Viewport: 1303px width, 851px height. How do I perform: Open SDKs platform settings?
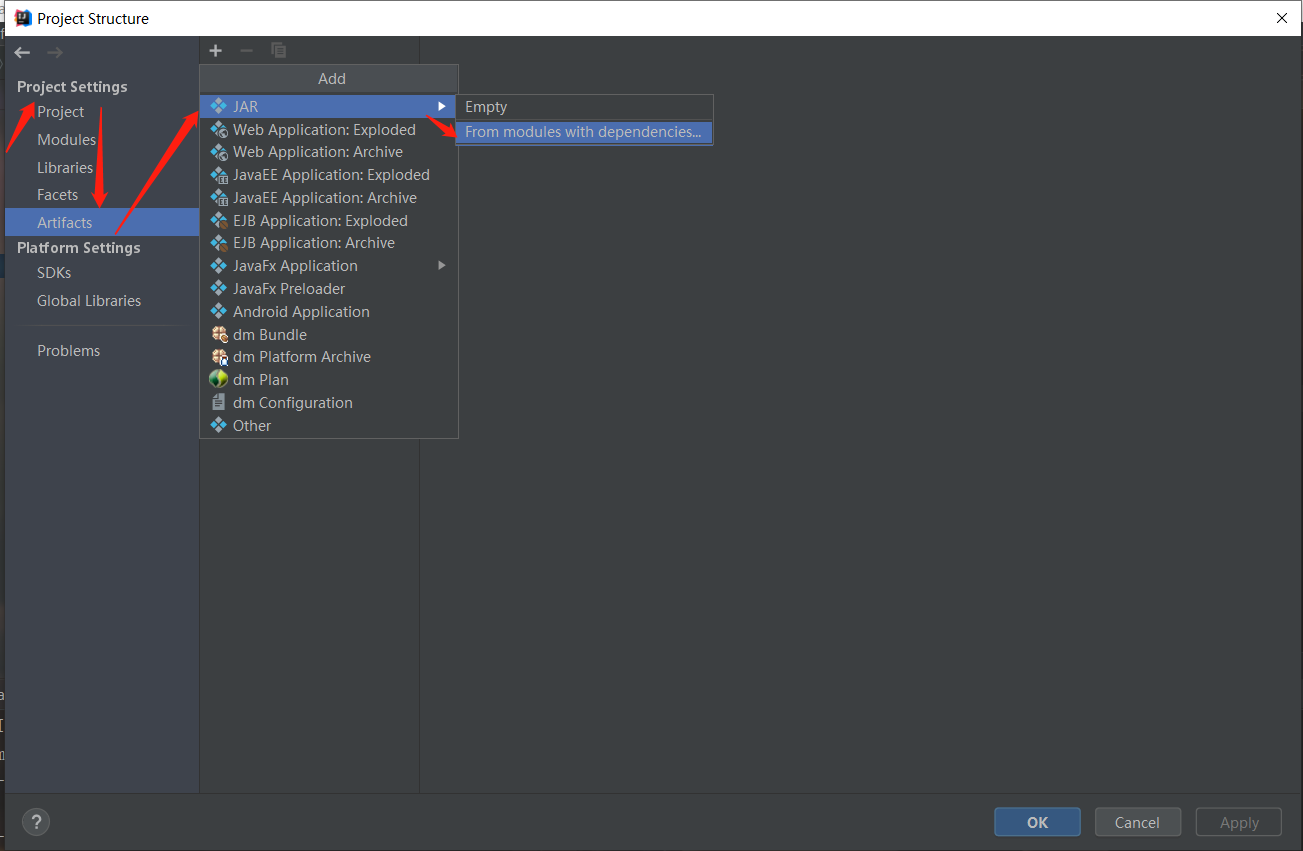coord(102,273)
